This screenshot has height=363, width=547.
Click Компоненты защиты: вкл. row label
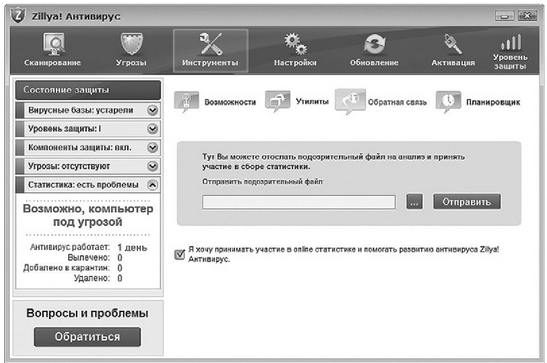[x=80, y=148]
